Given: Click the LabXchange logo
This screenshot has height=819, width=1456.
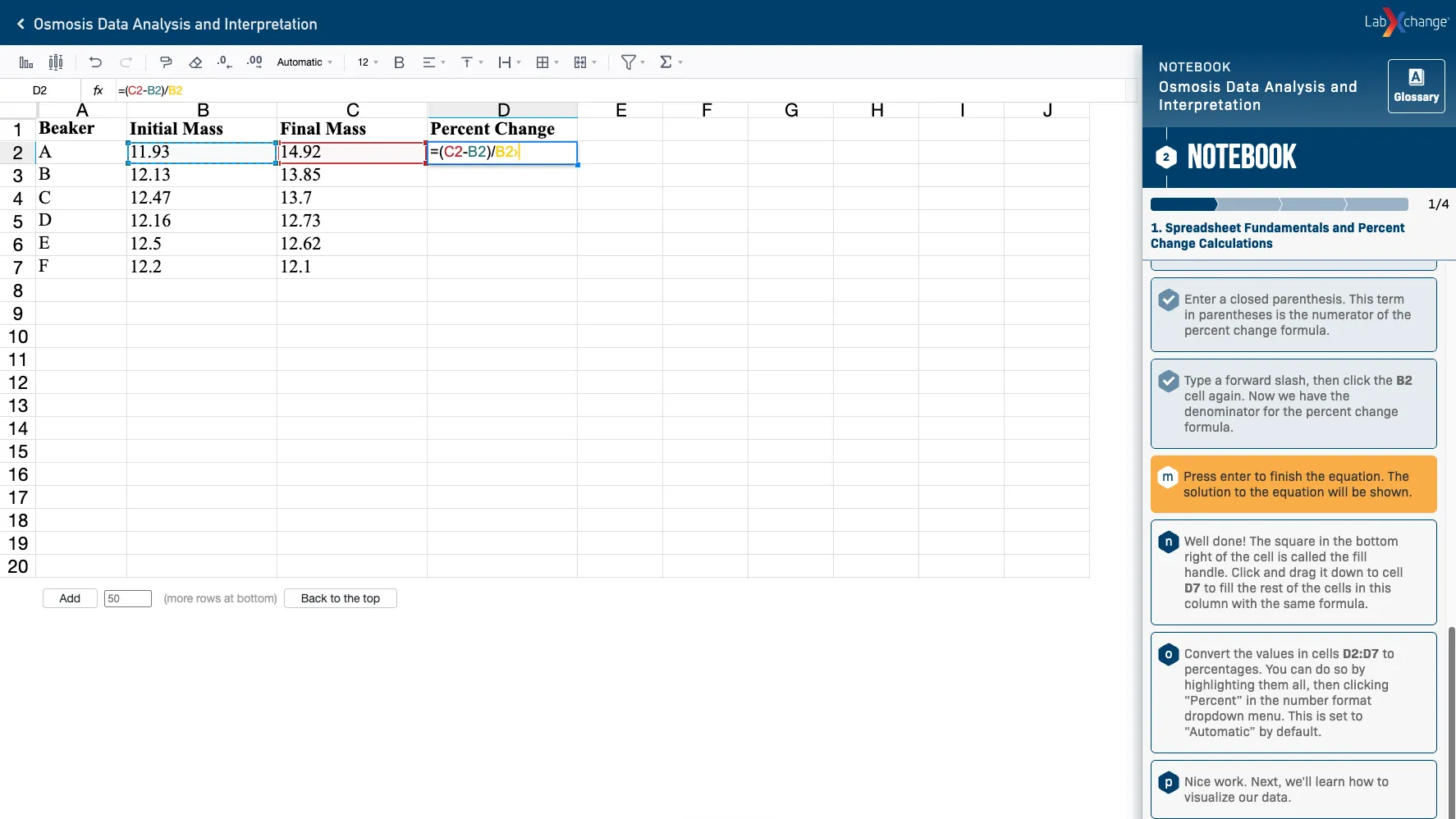Looking at the screenshot, I should point(1406,22).
